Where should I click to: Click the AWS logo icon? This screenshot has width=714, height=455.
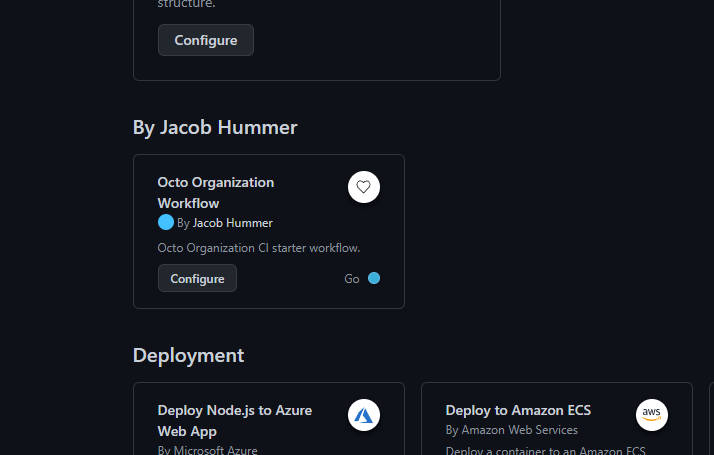click(x=652, y=415)
